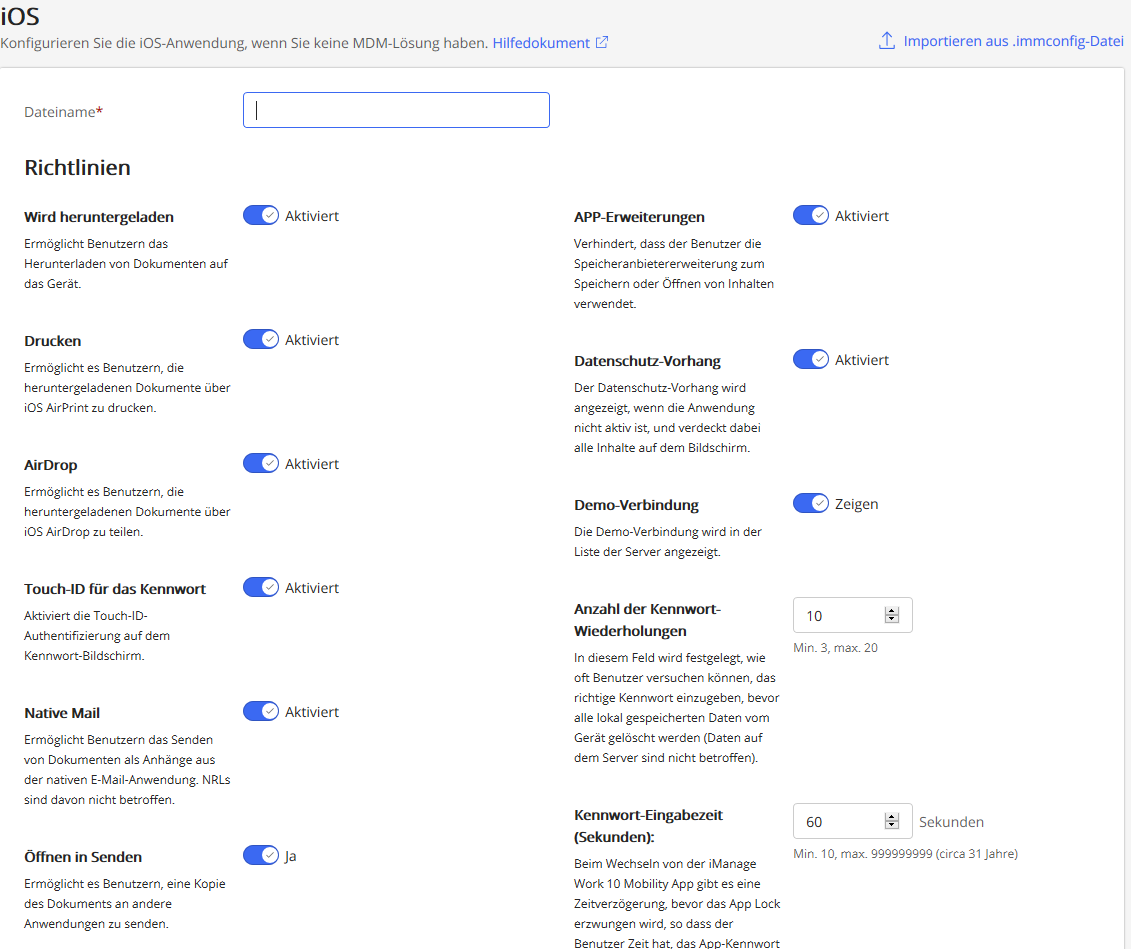
Task: Disable the APP-Erweiterungen toggle
Action: click(811, 215)
